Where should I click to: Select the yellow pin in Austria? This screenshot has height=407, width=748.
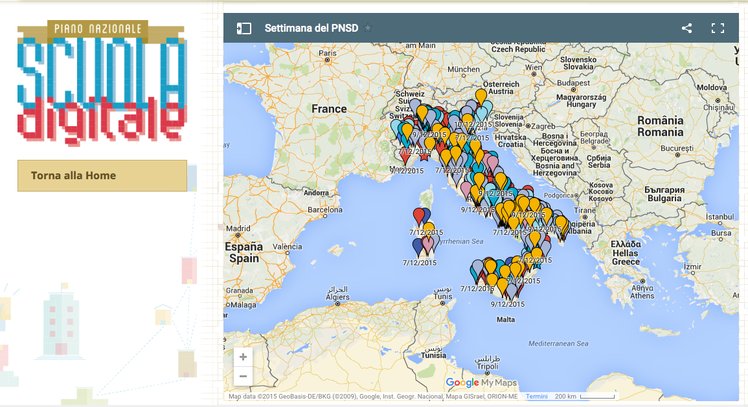481,96
